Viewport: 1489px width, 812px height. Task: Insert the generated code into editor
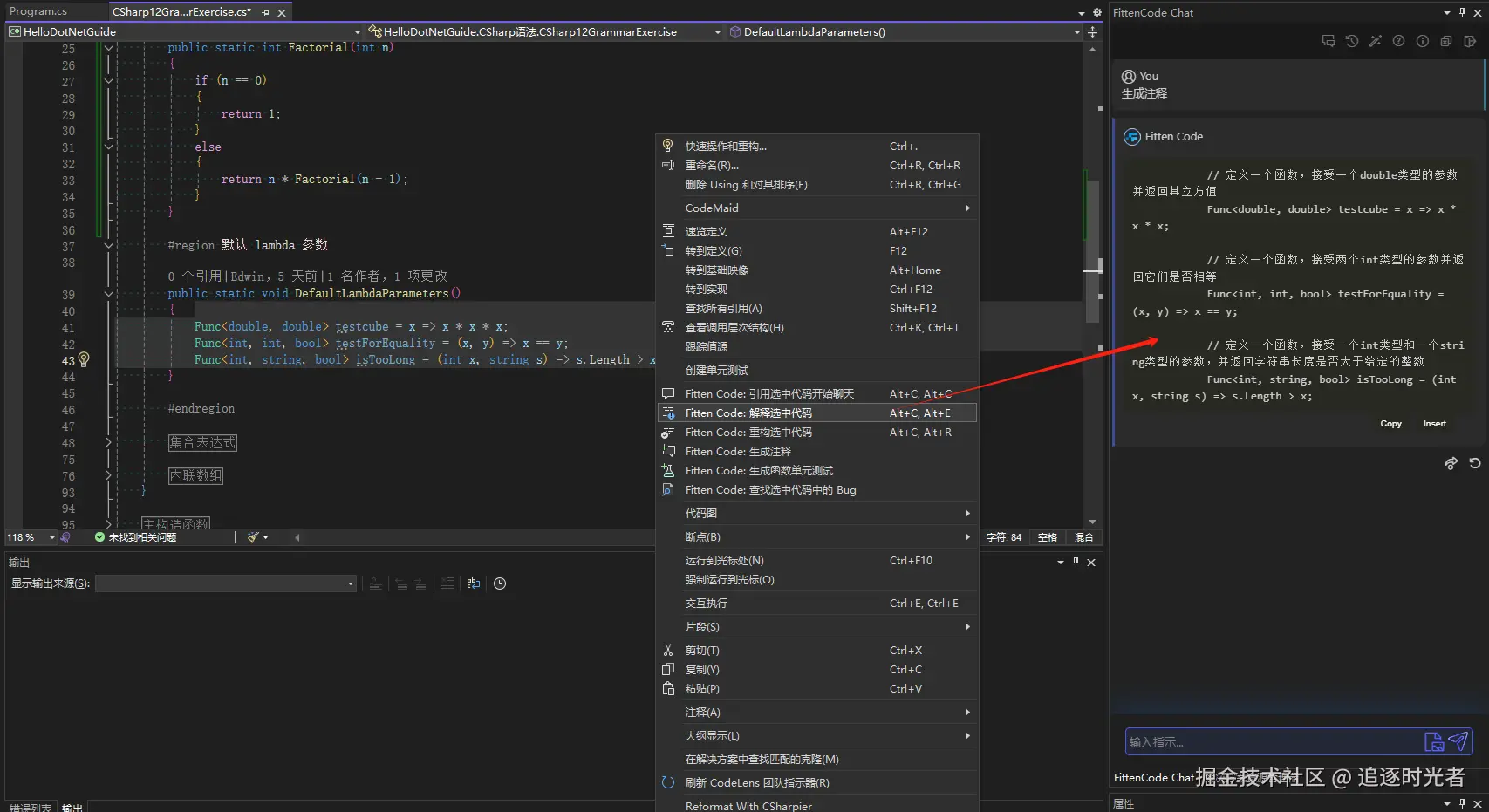pos(1435,424)
